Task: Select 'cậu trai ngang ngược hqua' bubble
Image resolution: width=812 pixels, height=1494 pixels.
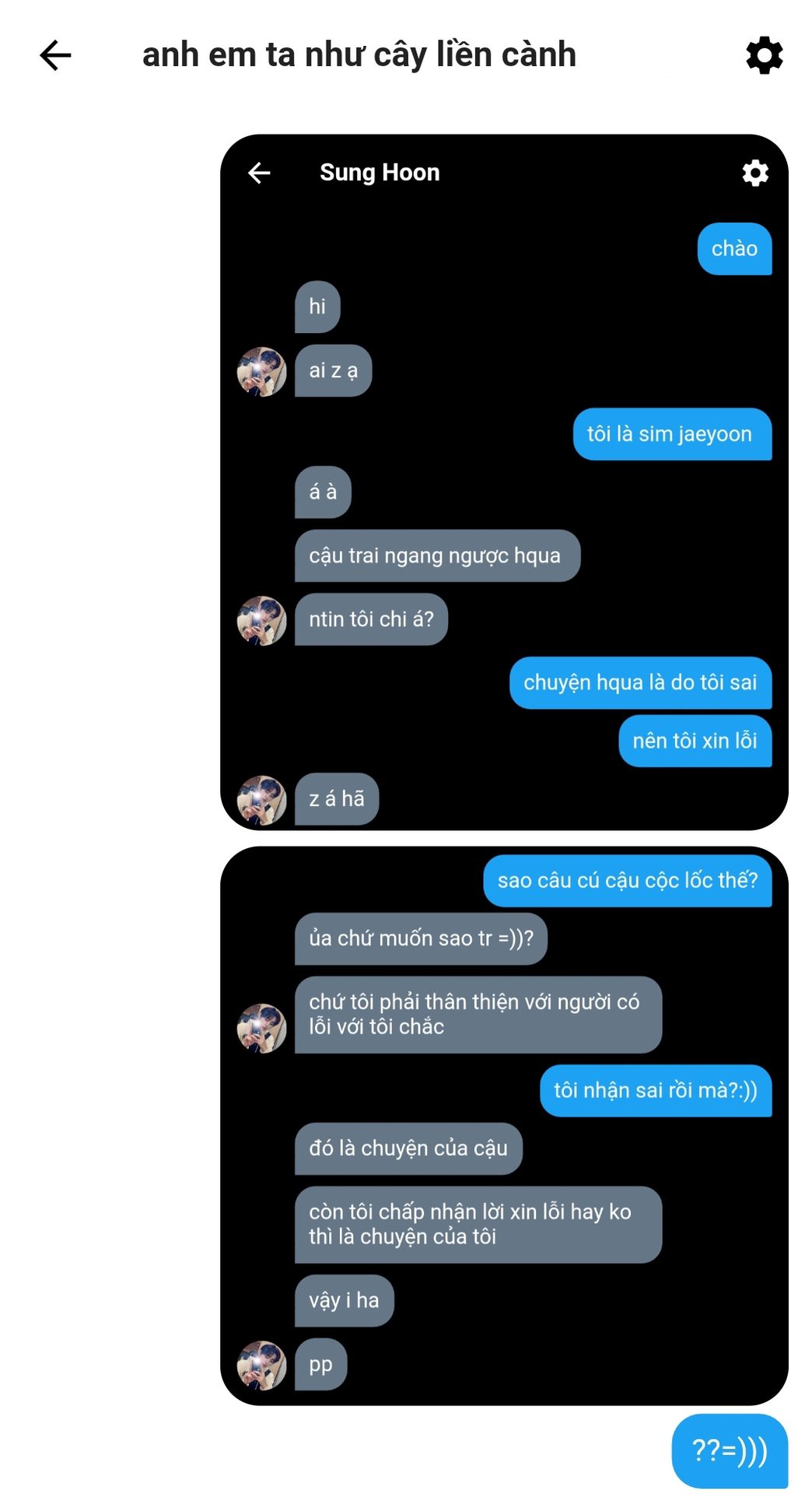Action: coord(437,556)
